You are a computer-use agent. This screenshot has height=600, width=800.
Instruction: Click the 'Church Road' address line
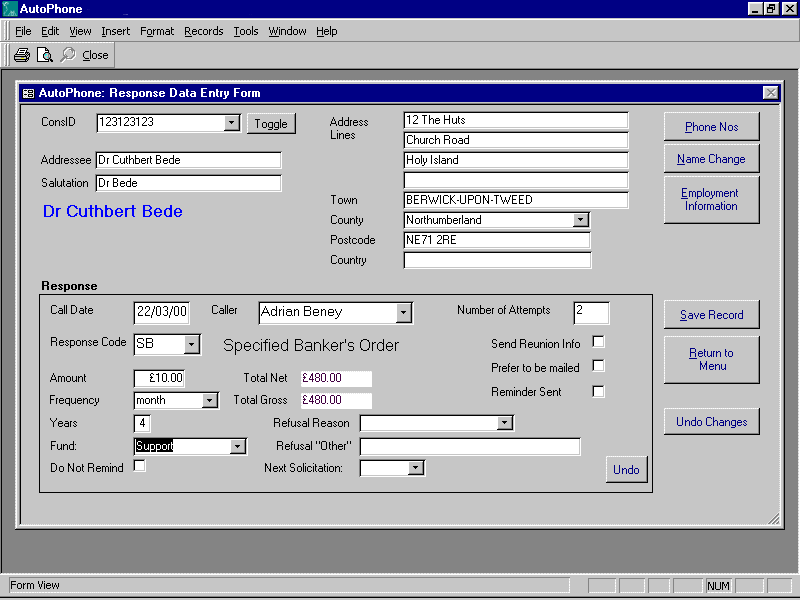coord(516,140)
